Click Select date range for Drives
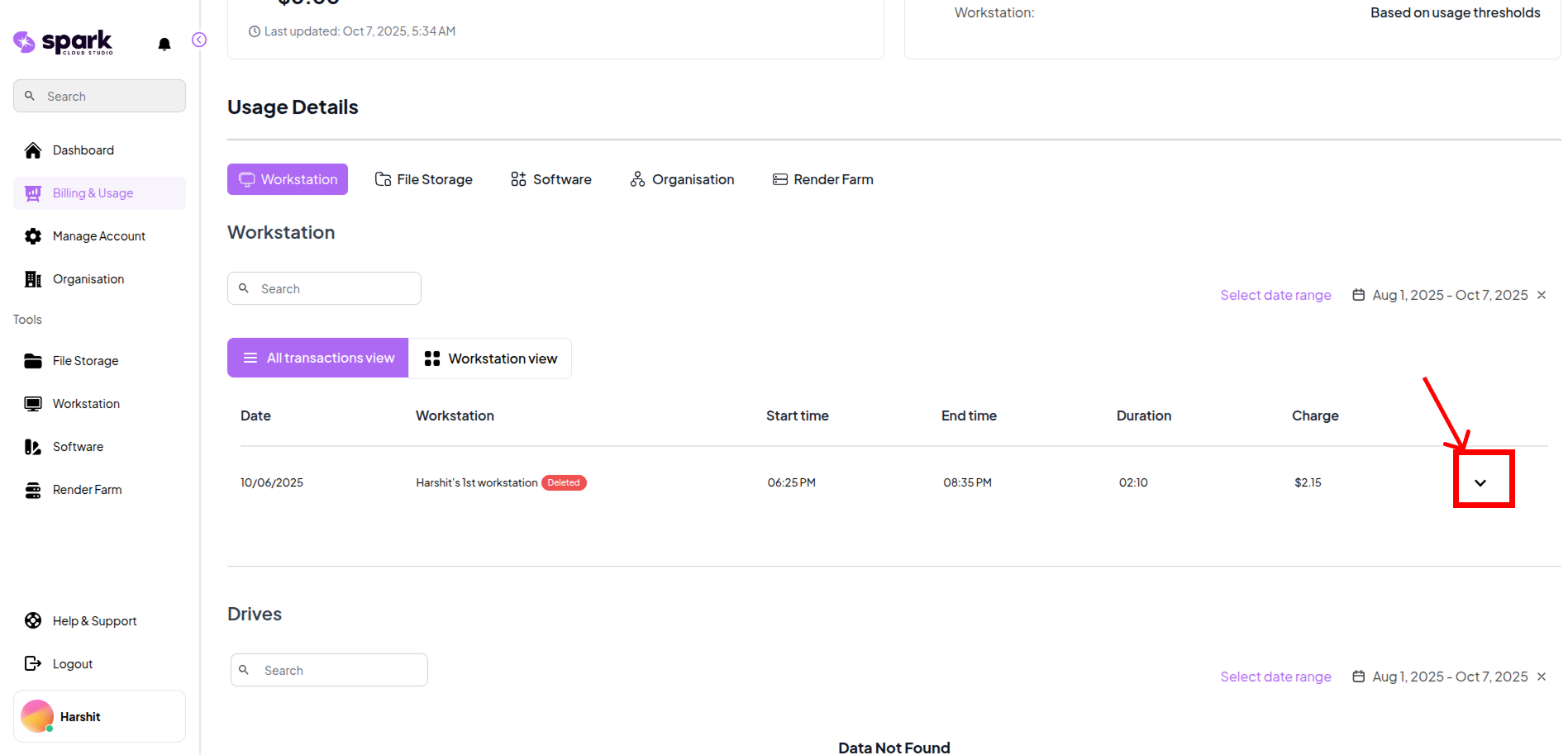Image resolution: width=1568 pixels, height=755 pixels. tap(1275, 677)
